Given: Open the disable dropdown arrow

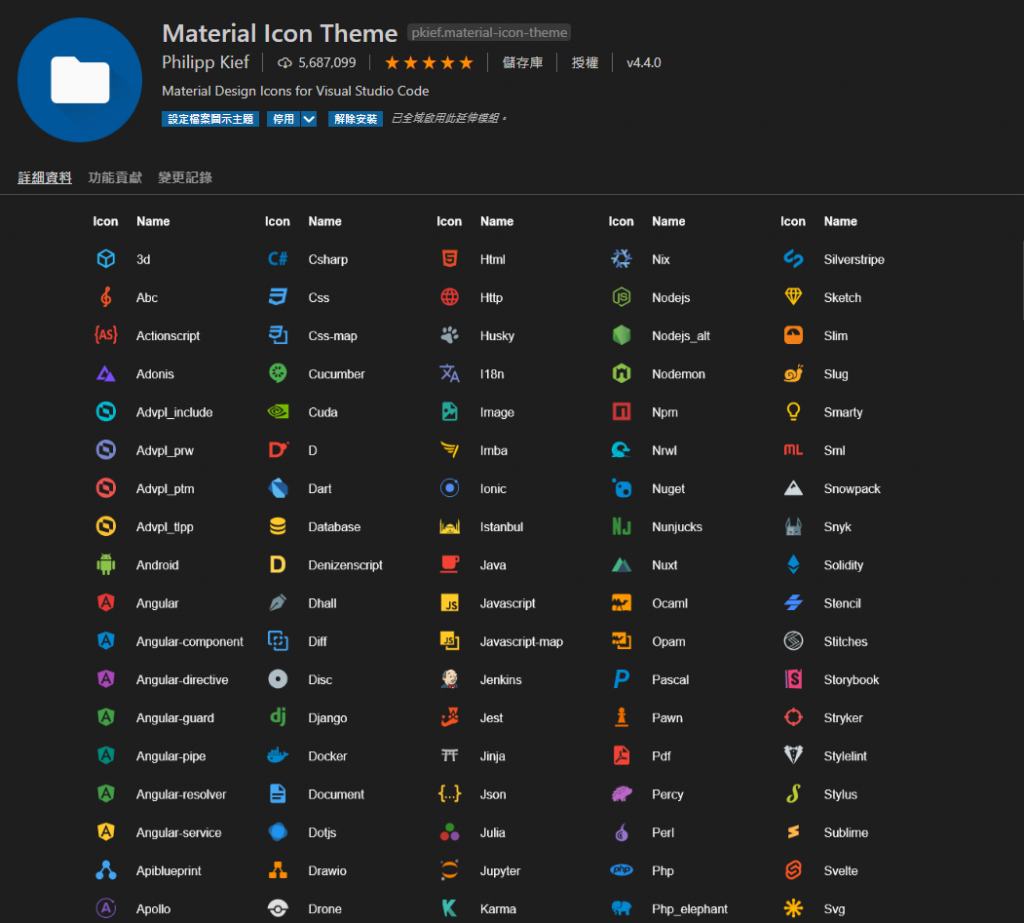Looking at the screenshot, I should tap(309, 119).
